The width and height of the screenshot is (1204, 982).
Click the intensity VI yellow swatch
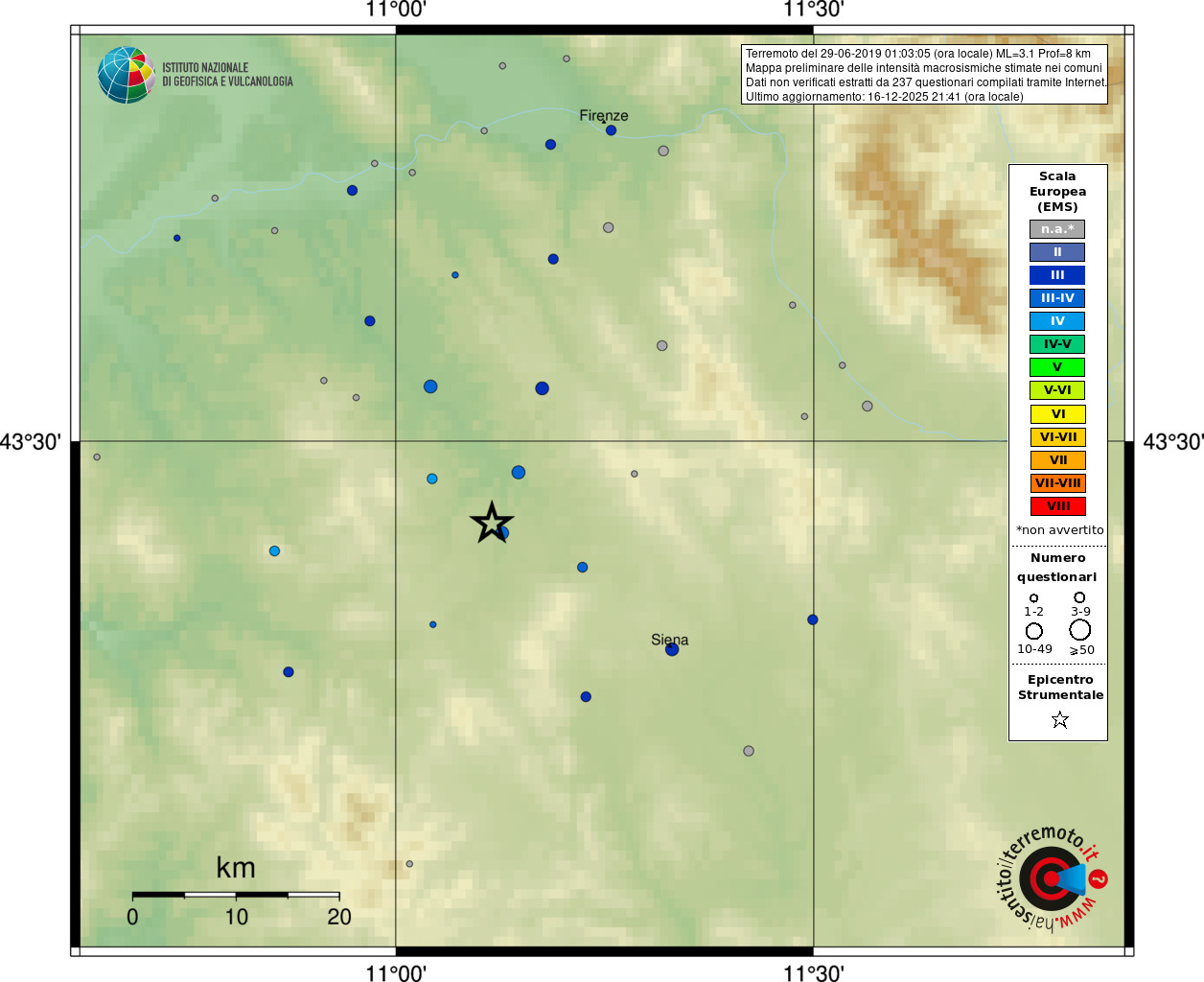(x=1057, y=414)
